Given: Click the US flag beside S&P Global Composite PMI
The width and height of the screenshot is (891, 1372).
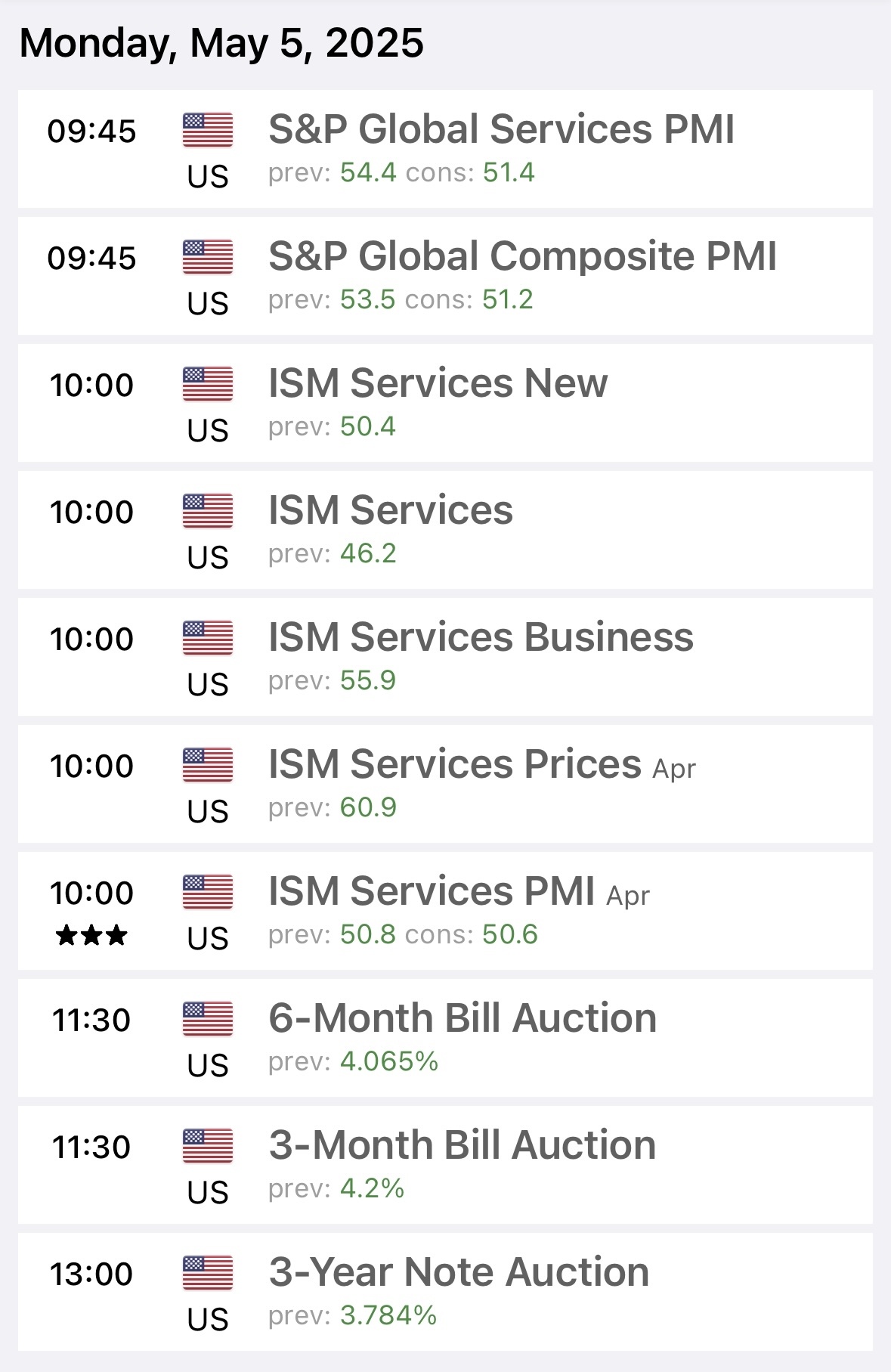Looking at the screenshot, I should pyautogui.click(x=208, y=257).
